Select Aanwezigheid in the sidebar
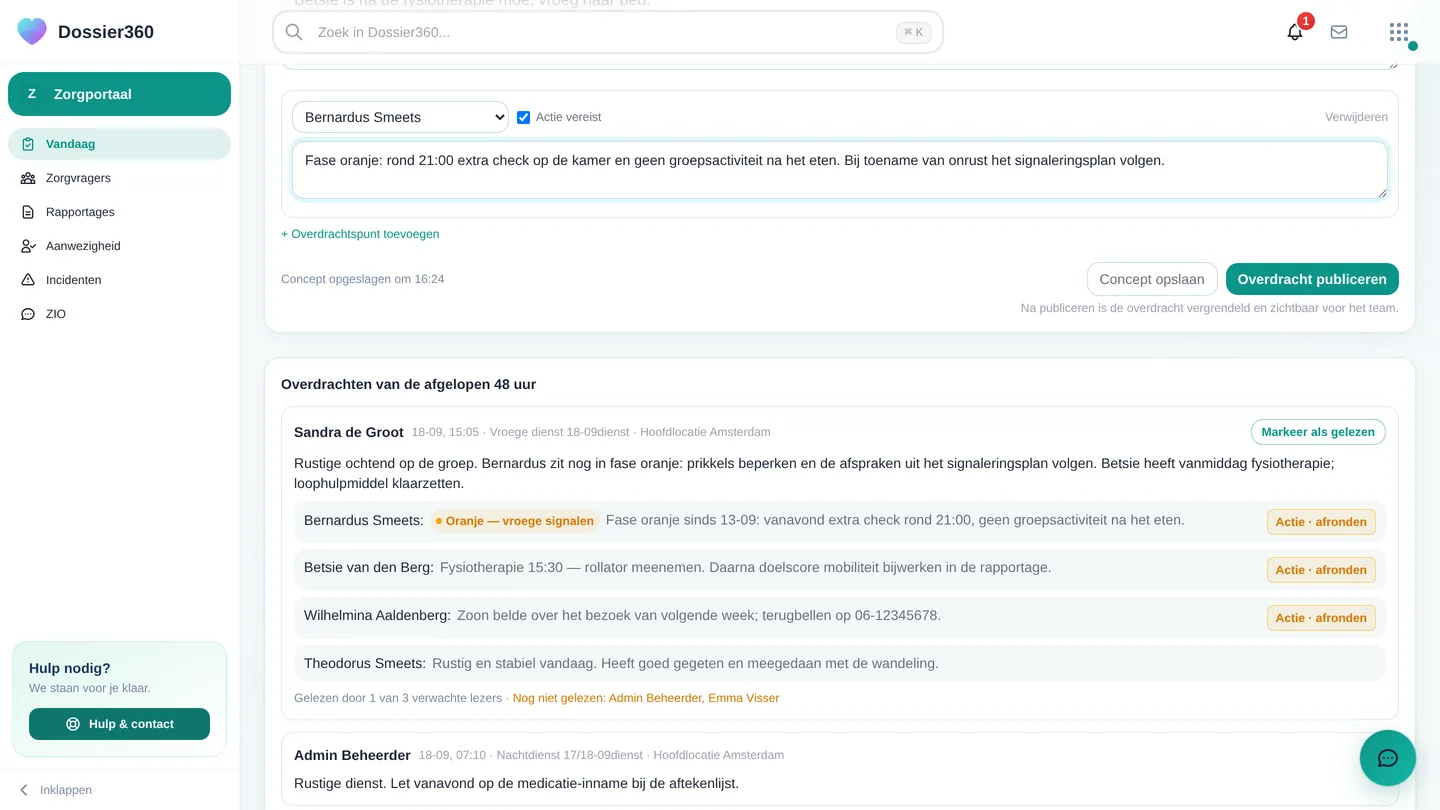Viewport: 1440px width, 810px height. (119, 246)
